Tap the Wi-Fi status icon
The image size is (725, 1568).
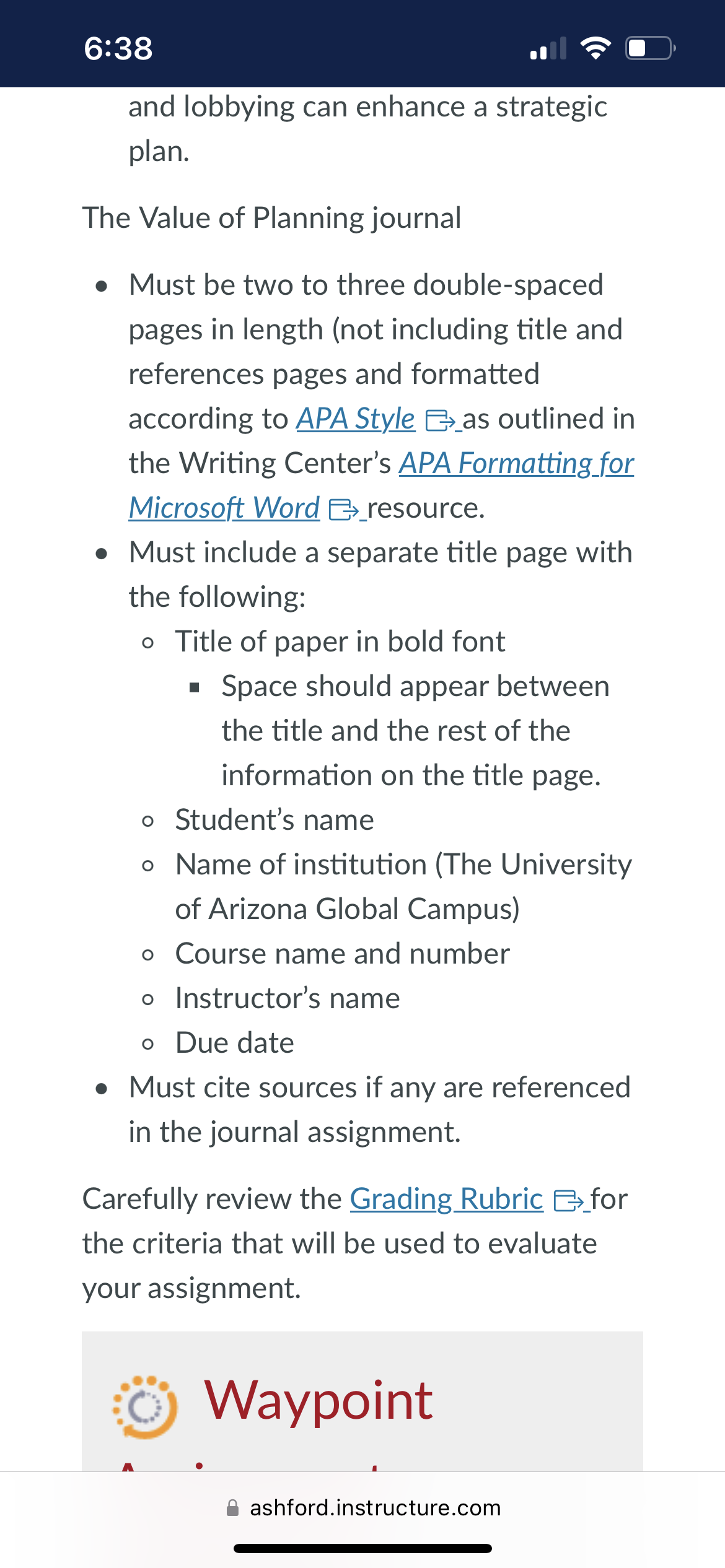(595, 48)
